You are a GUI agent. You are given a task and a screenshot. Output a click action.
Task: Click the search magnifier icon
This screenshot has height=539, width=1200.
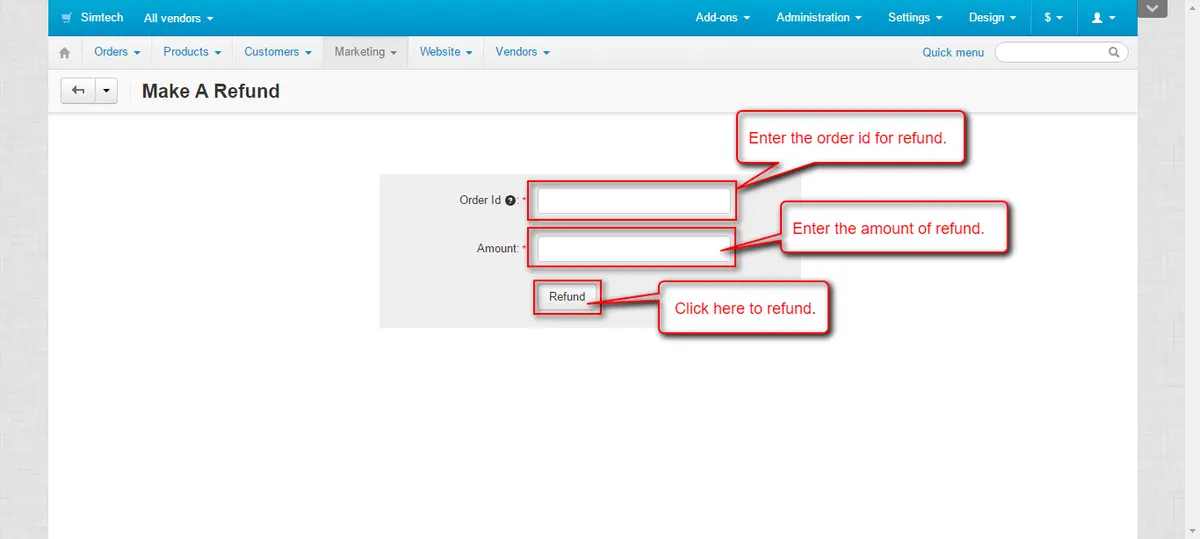click(x=1114, y=52)
